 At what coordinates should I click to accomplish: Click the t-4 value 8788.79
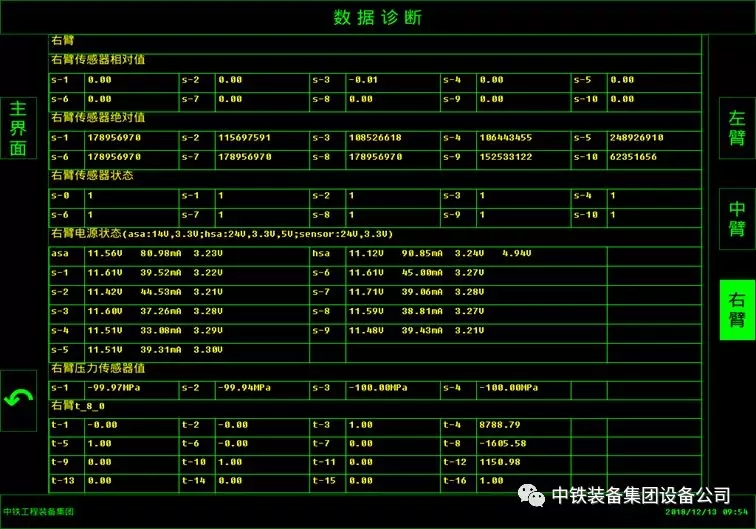(500, 424)
